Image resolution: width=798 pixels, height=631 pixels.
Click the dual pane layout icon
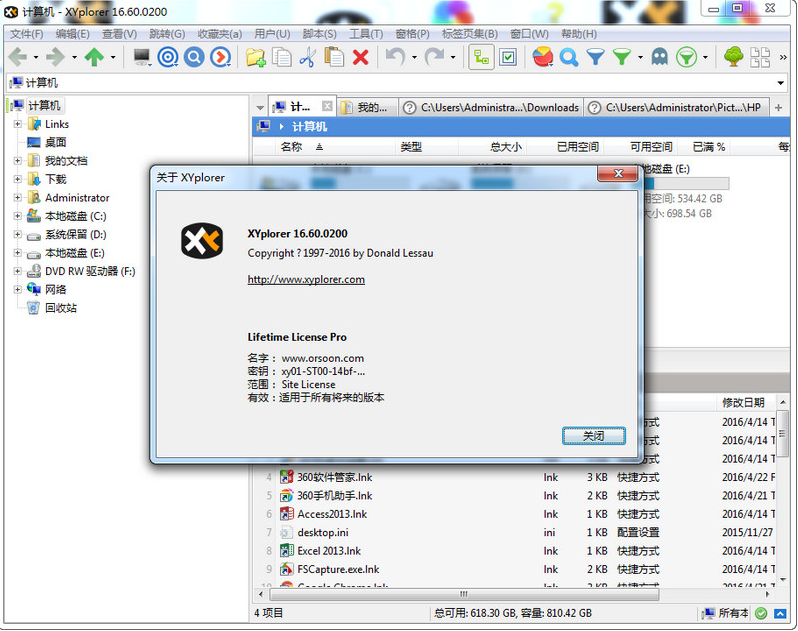(760, 57)
